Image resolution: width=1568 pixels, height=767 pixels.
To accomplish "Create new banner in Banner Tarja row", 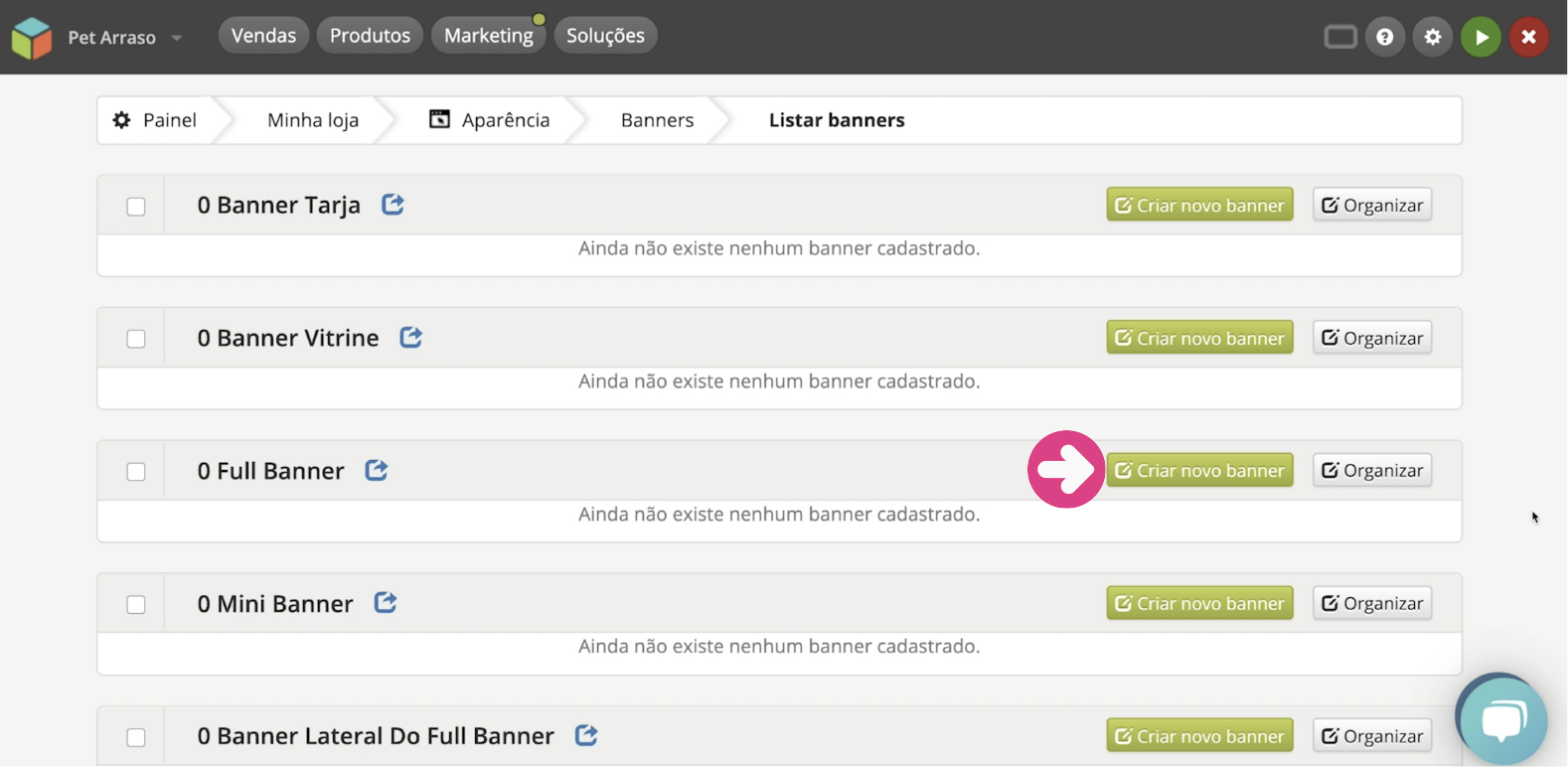I will [1199, 205].
